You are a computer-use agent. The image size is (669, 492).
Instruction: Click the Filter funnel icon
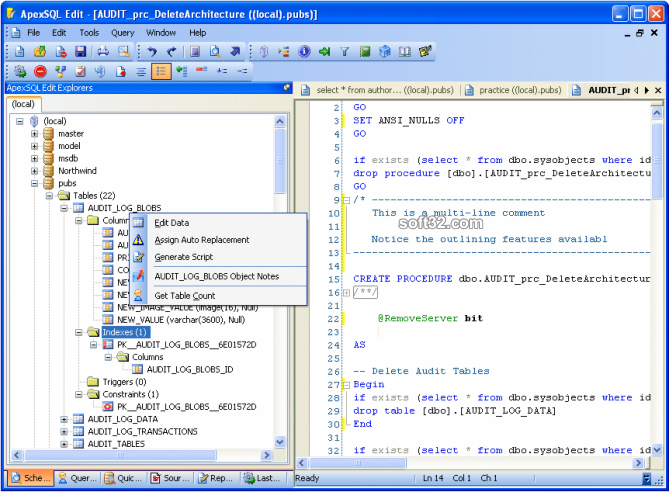[x=345, y=52]
